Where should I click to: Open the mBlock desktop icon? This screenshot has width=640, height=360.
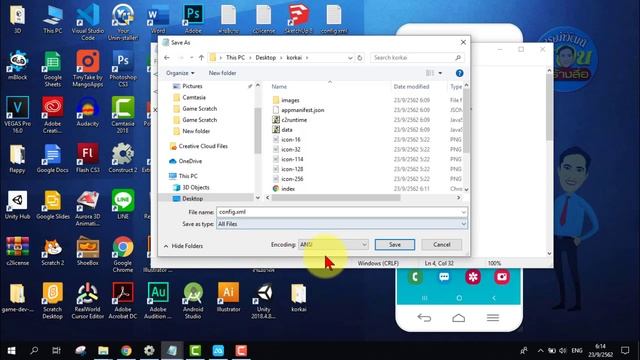(17, 65)
